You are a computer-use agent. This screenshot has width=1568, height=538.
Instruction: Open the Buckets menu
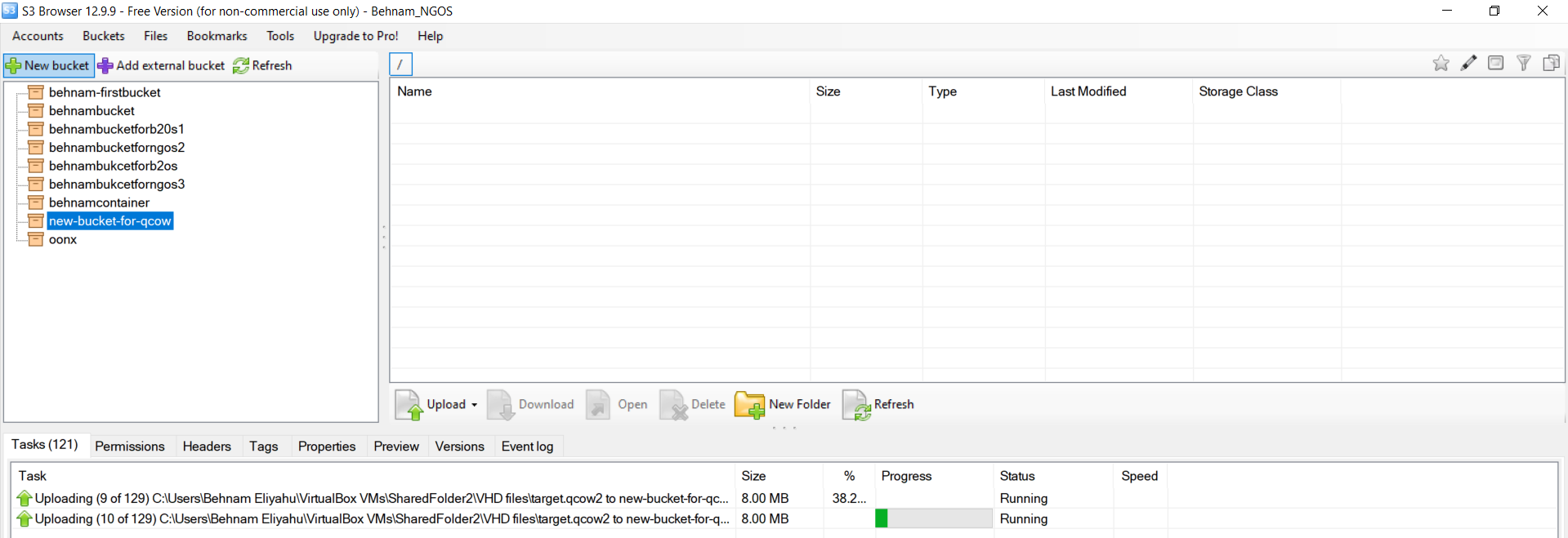(104, 36)
